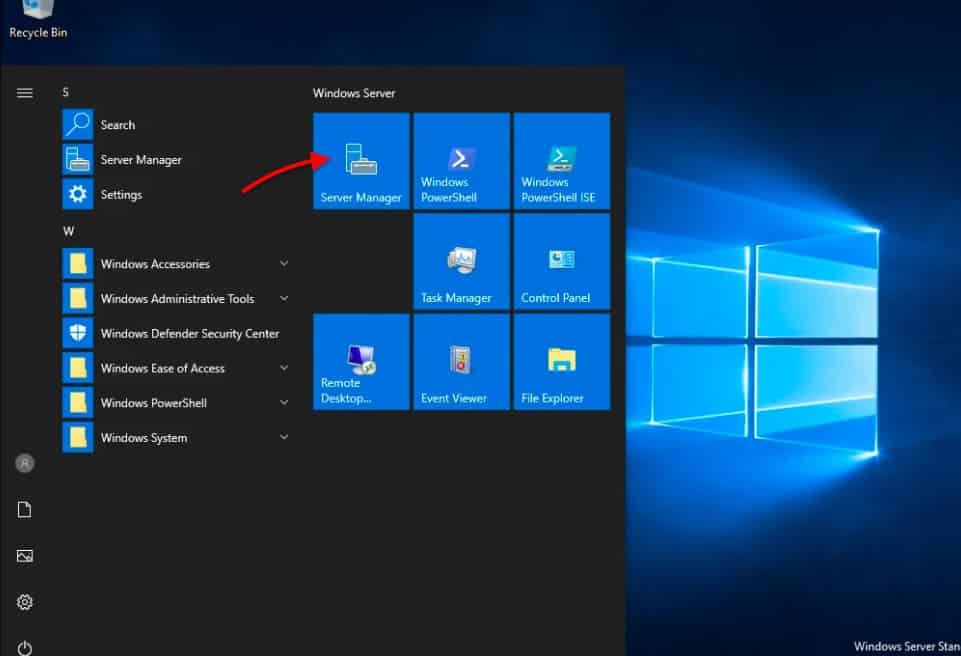The width and height of the screenshot is (961, 656).
Task: Open Pictures from the Start sidebar
Action: 25,556
